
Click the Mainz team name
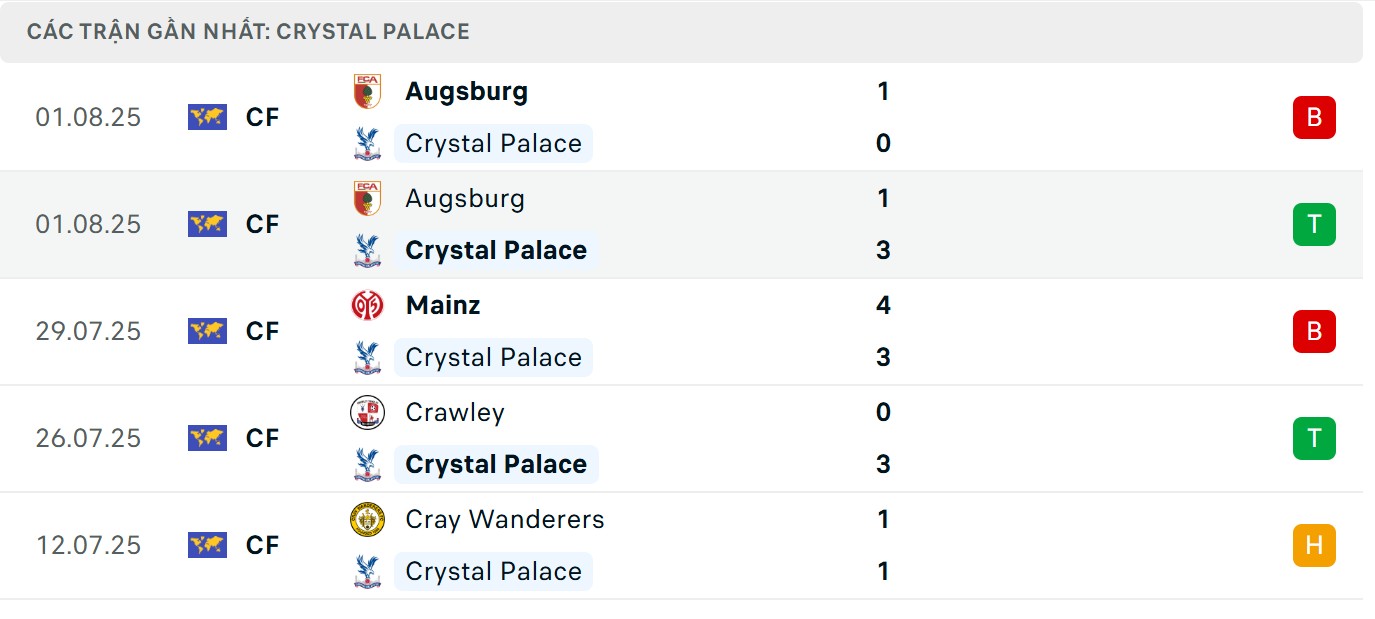tap(441, 306)
